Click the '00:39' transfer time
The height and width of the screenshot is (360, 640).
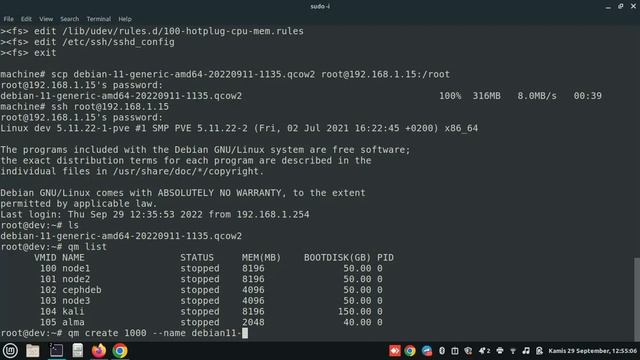[x=587, y=96]
